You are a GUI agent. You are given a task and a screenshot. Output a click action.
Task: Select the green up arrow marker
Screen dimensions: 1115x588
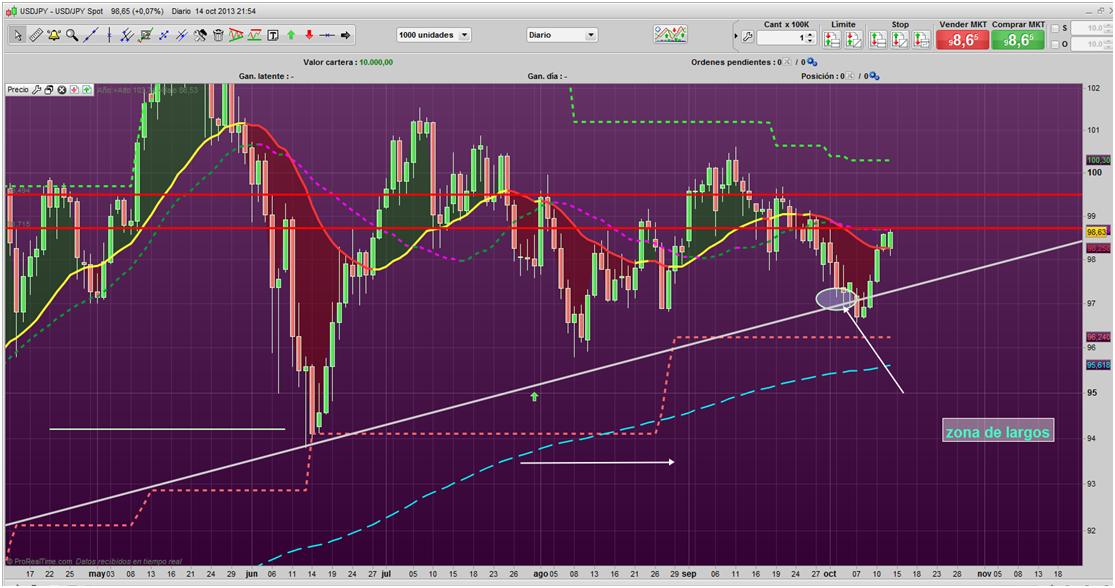tap(292, 36)
